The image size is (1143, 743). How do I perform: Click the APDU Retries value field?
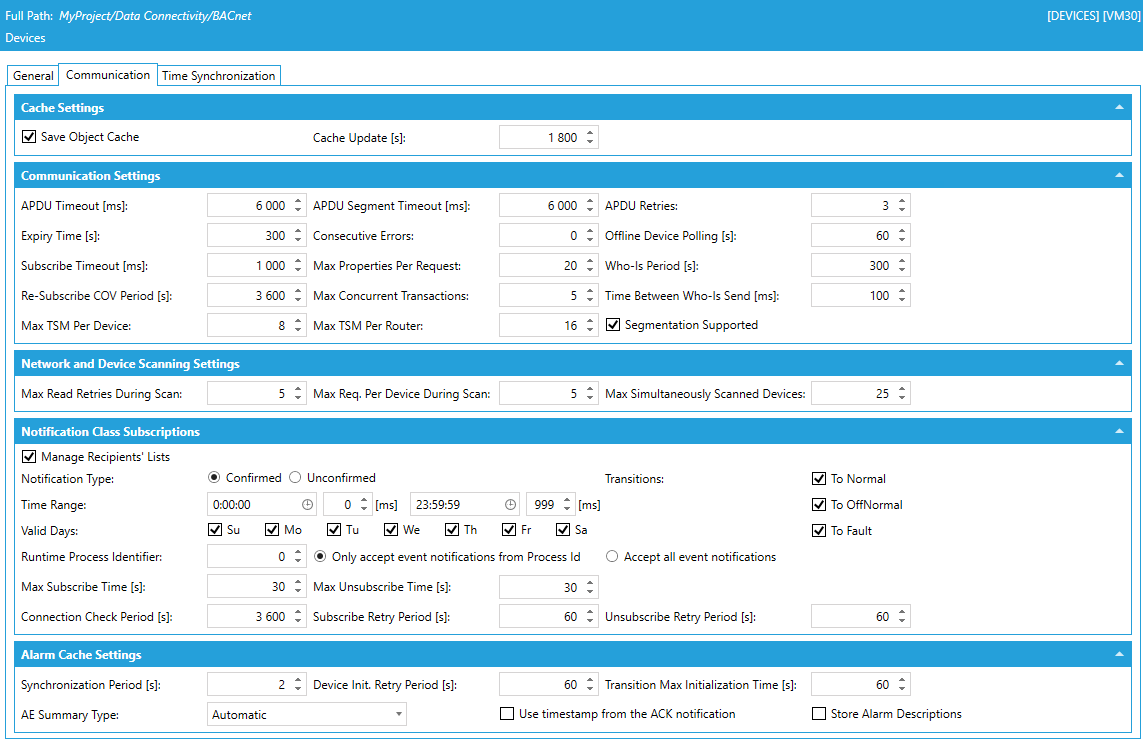tap(852, 206)
